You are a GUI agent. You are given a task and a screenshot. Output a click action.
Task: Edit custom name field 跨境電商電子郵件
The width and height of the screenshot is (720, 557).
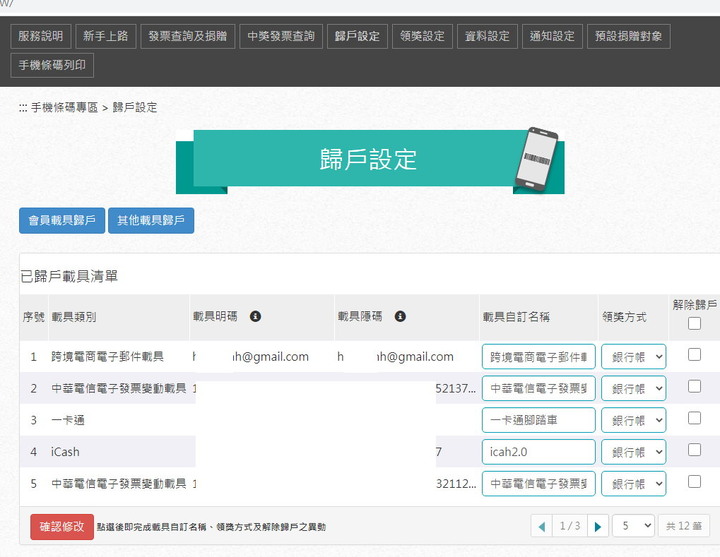pos(539,357)
